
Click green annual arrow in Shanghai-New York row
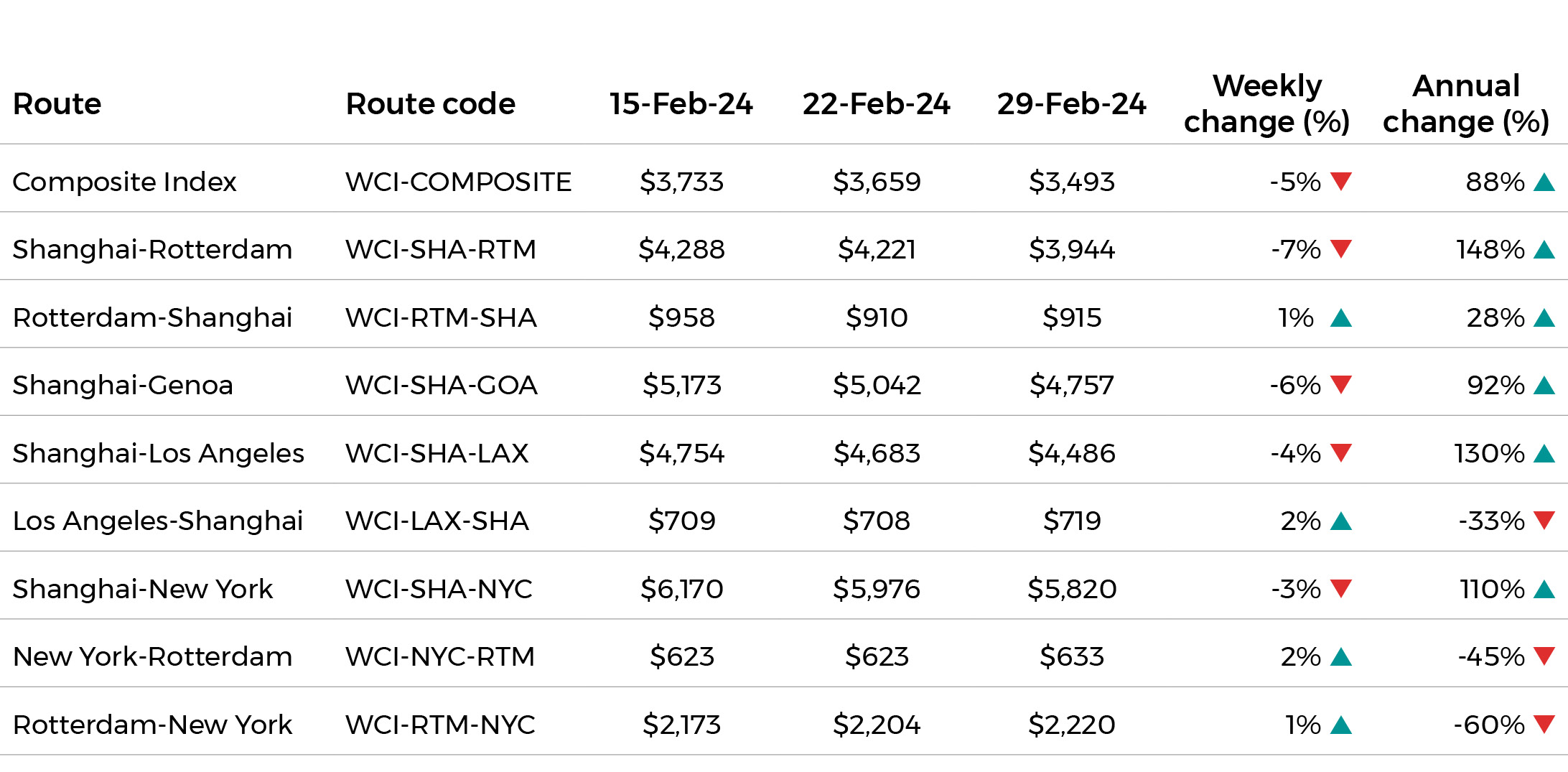(1544, 590)
